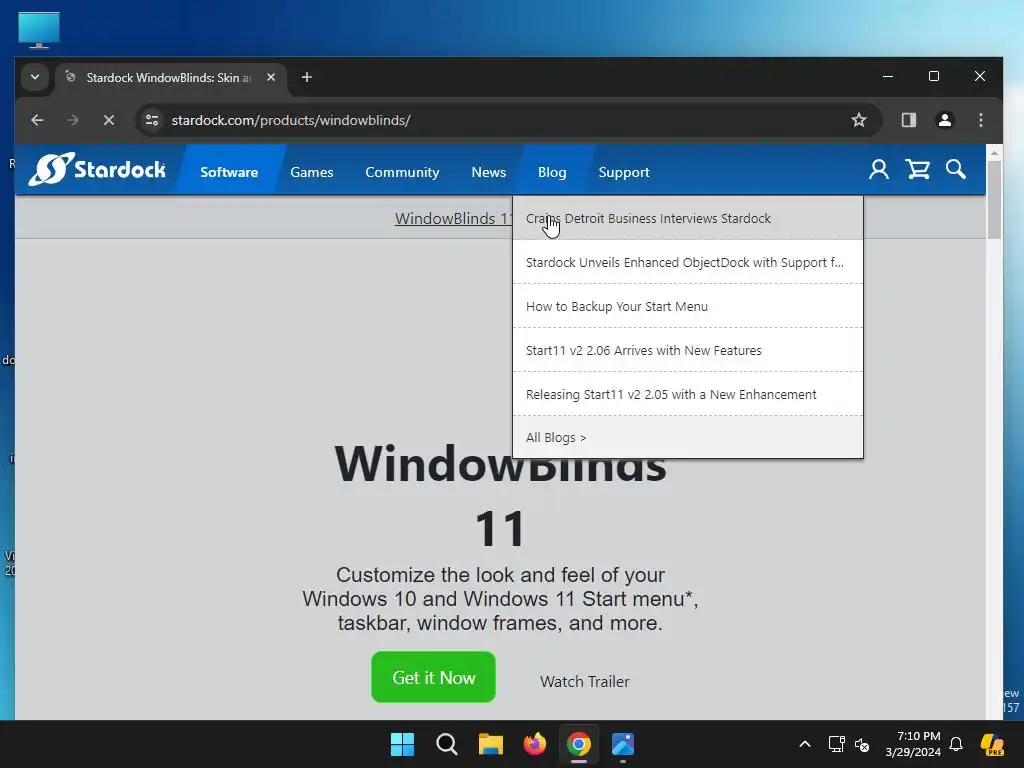Screen dimensions: 1024x768
Task: Open the Stardock account user icon
Action: (878, 170)
